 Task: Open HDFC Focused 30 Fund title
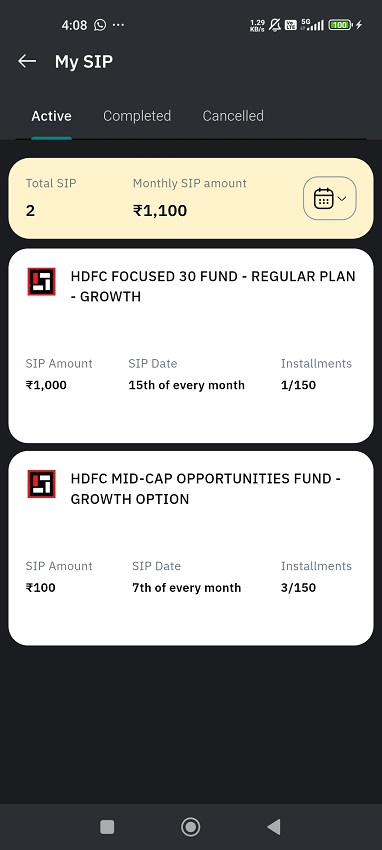(213, 286)
